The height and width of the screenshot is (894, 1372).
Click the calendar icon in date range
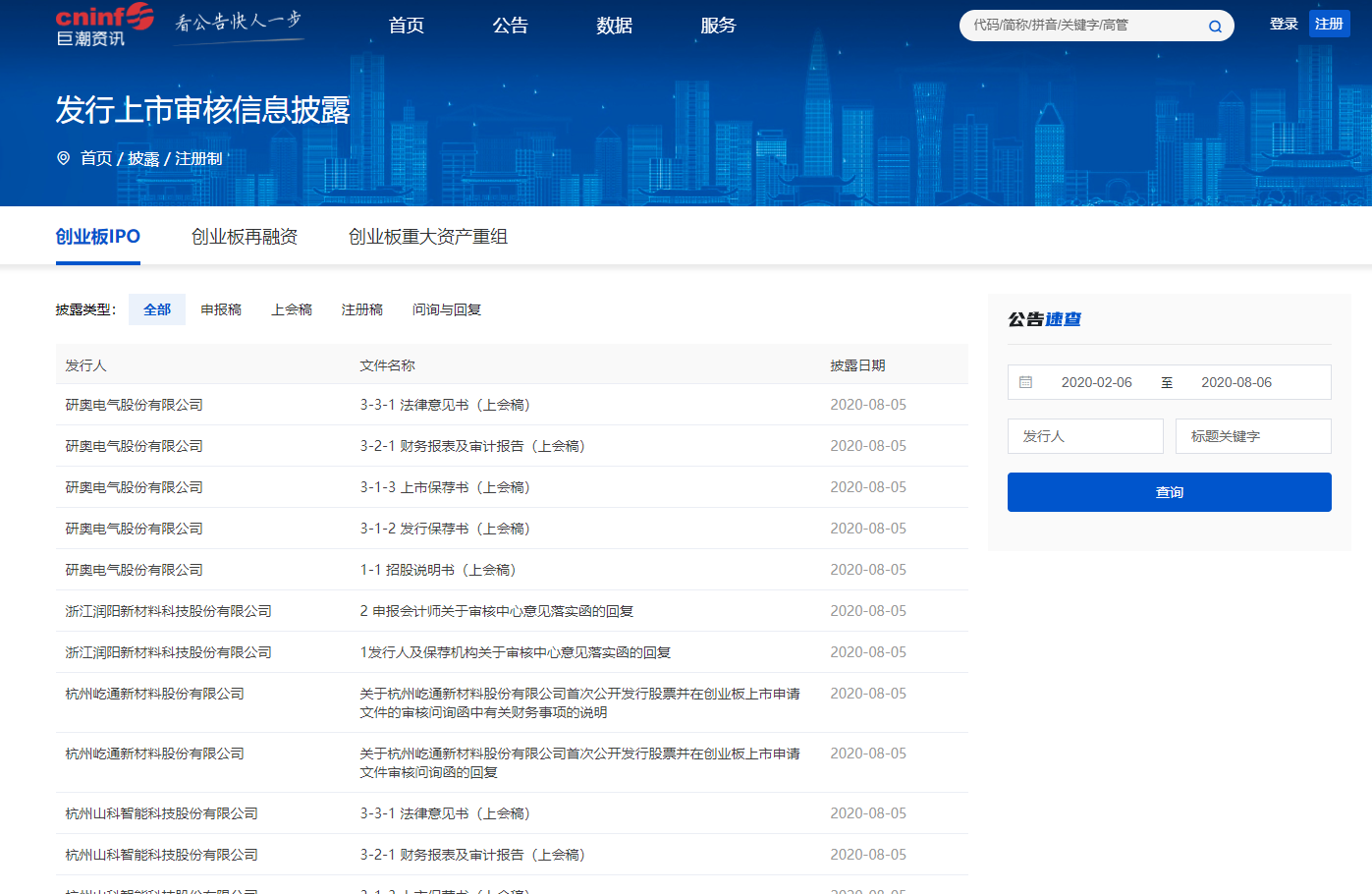point(1025,382)
